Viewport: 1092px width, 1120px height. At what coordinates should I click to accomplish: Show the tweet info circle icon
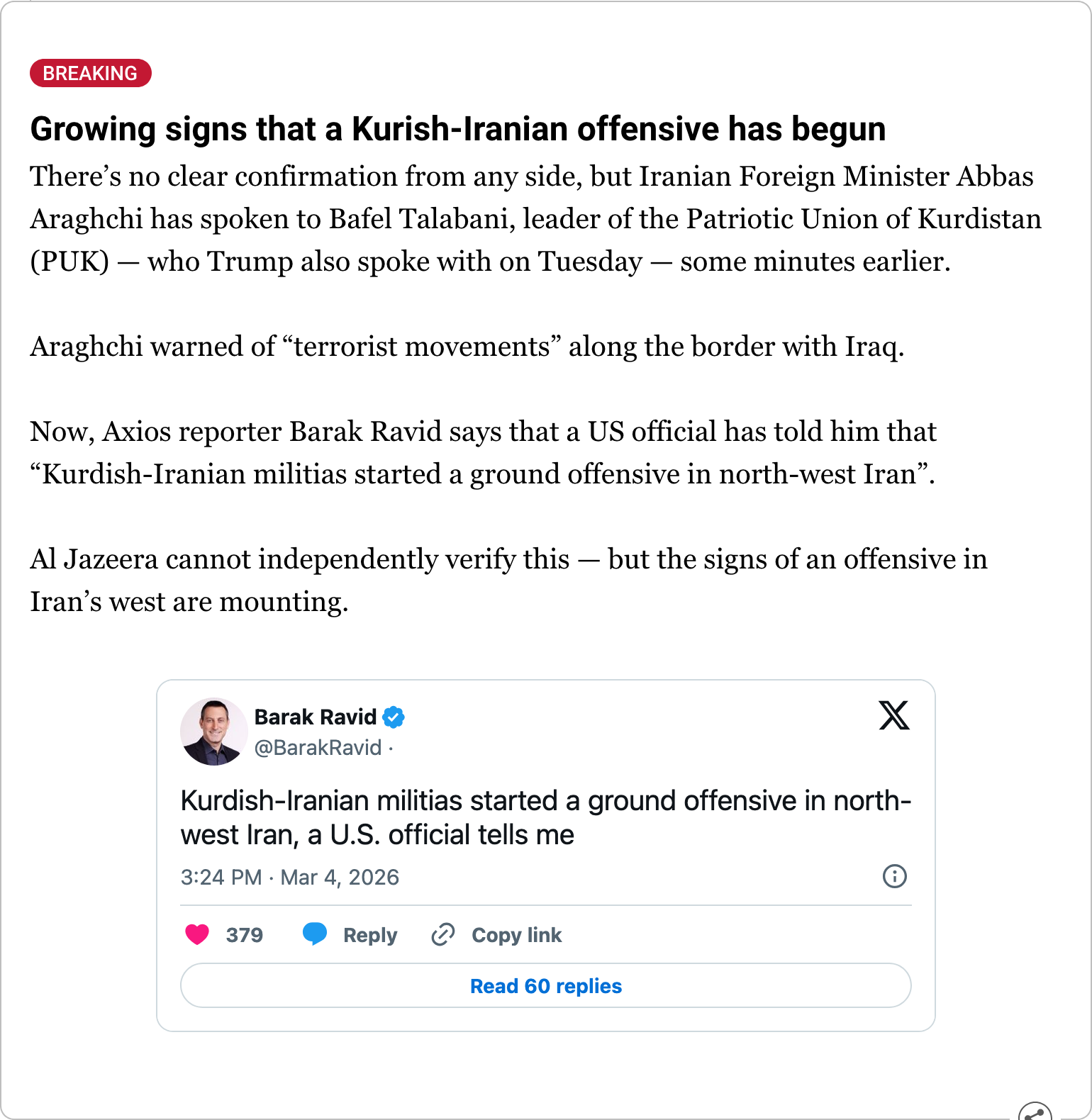tap(894, 877)
